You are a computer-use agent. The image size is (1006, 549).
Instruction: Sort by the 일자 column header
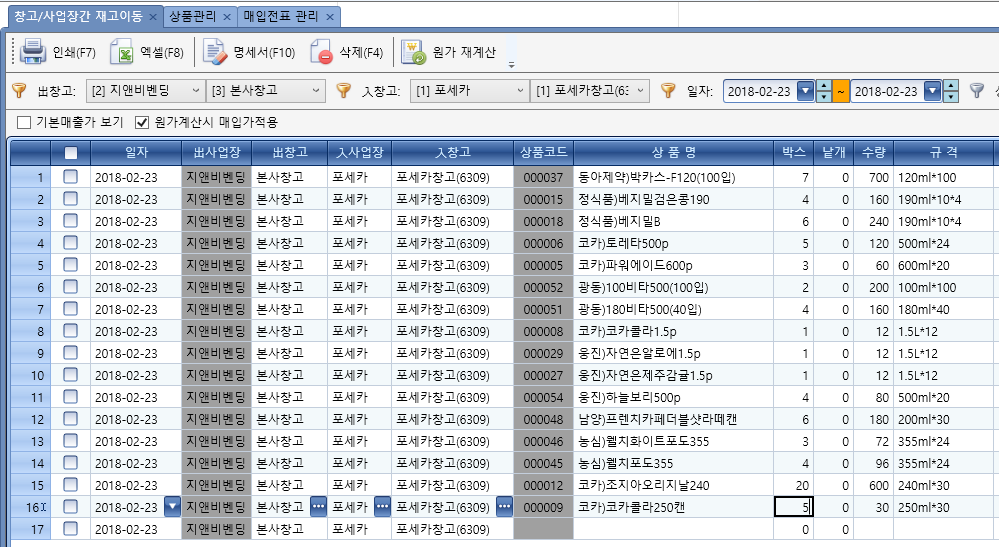[136, 153]
